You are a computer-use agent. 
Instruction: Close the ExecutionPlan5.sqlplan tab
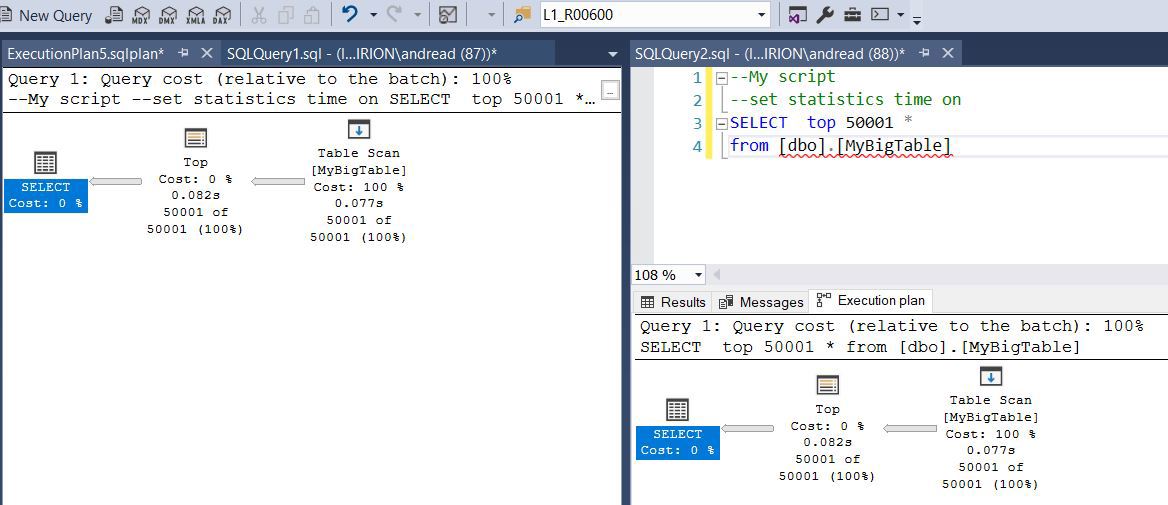[x=207, y=53]
